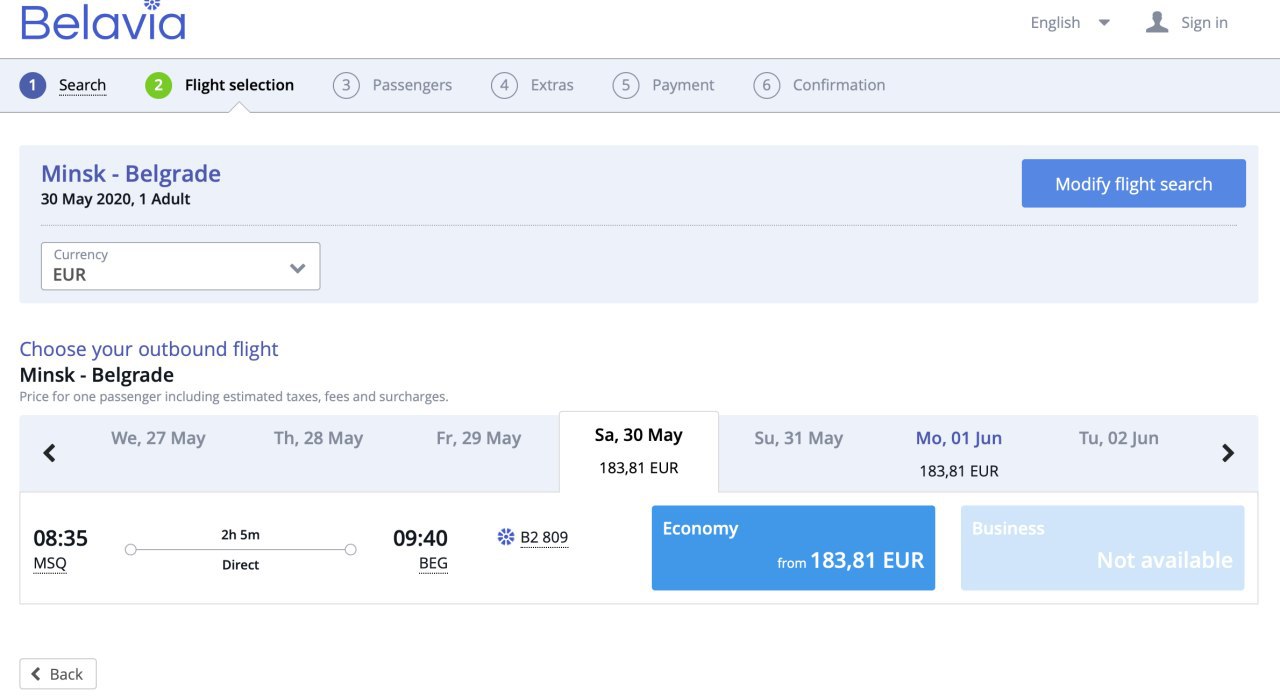
Task: Select Fr, 29 May date
Action: 478,438
